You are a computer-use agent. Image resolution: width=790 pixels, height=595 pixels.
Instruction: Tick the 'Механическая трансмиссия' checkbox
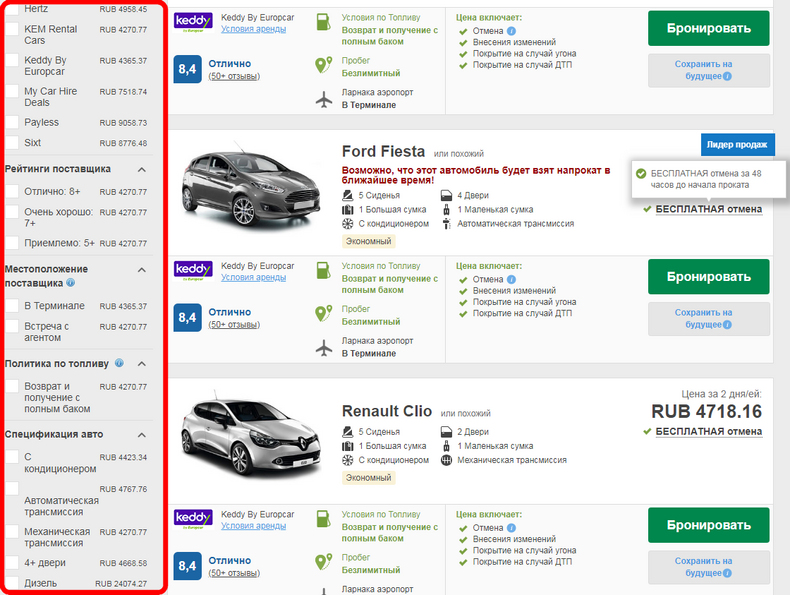pyautogui.click(x=12, y=532)
